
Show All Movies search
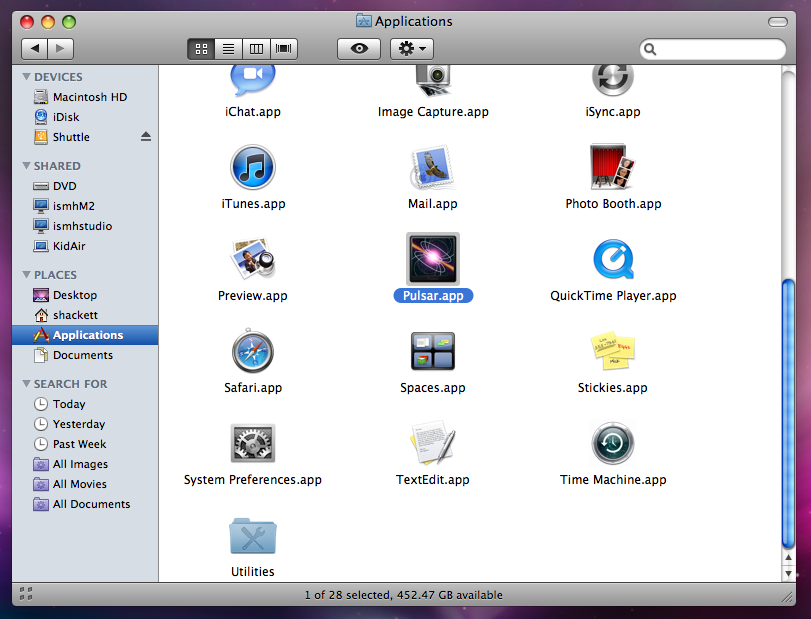pyautogui.click(x=85, y=484)
